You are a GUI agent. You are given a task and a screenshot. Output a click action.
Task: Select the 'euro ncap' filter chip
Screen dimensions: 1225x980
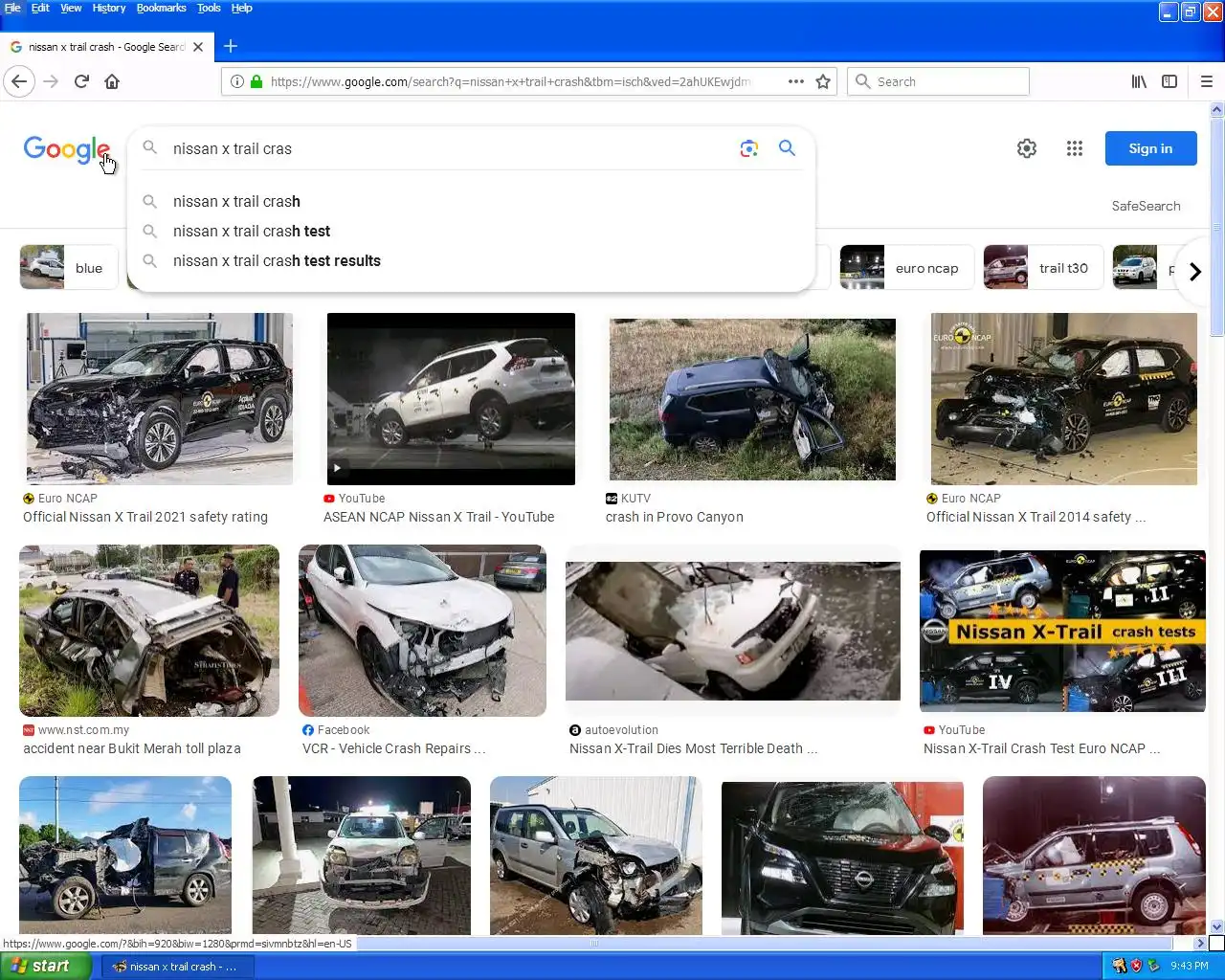pyautogui.click(x=905, y=268)
